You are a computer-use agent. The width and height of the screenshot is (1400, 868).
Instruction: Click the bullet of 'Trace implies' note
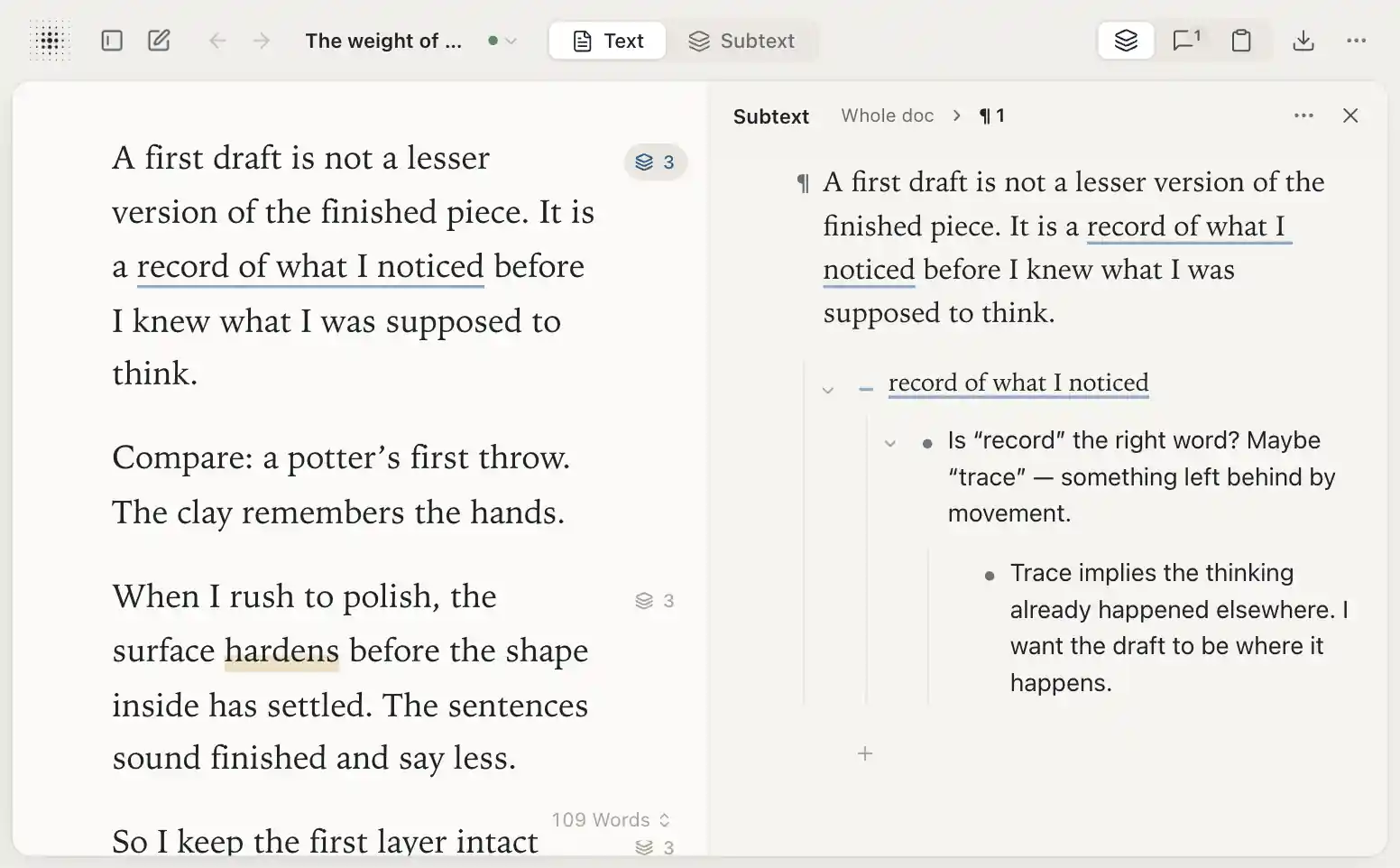990,576
